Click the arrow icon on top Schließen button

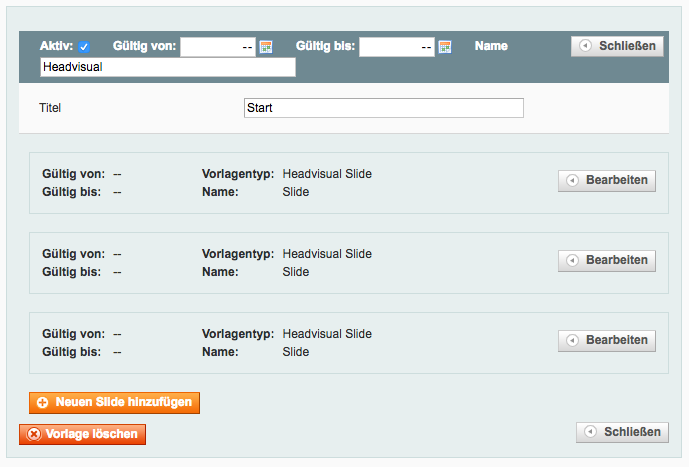[585, 46]
